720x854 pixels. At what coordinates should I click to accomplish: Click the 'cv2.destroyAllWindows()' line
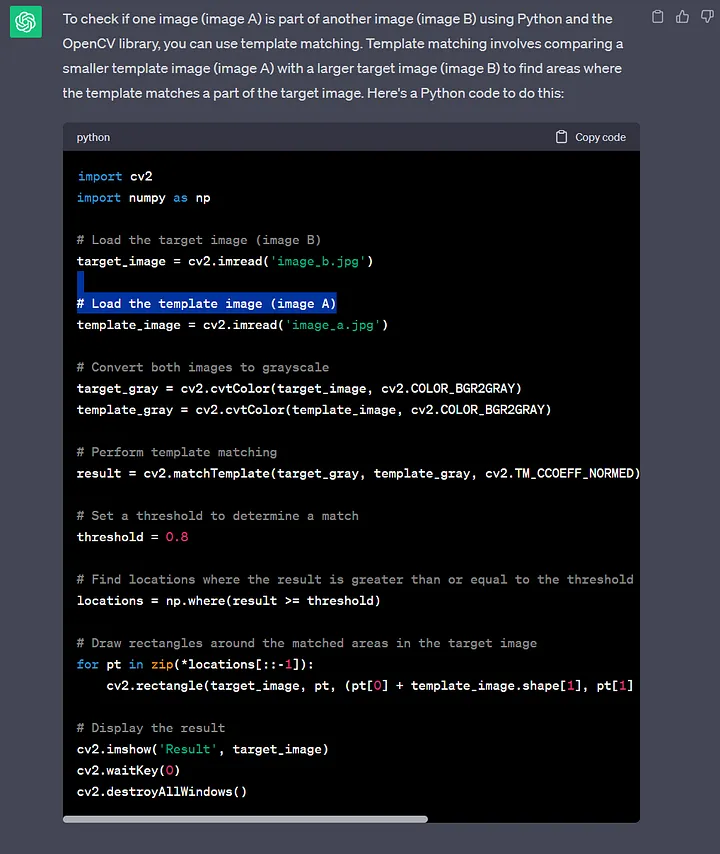[162, 792]
